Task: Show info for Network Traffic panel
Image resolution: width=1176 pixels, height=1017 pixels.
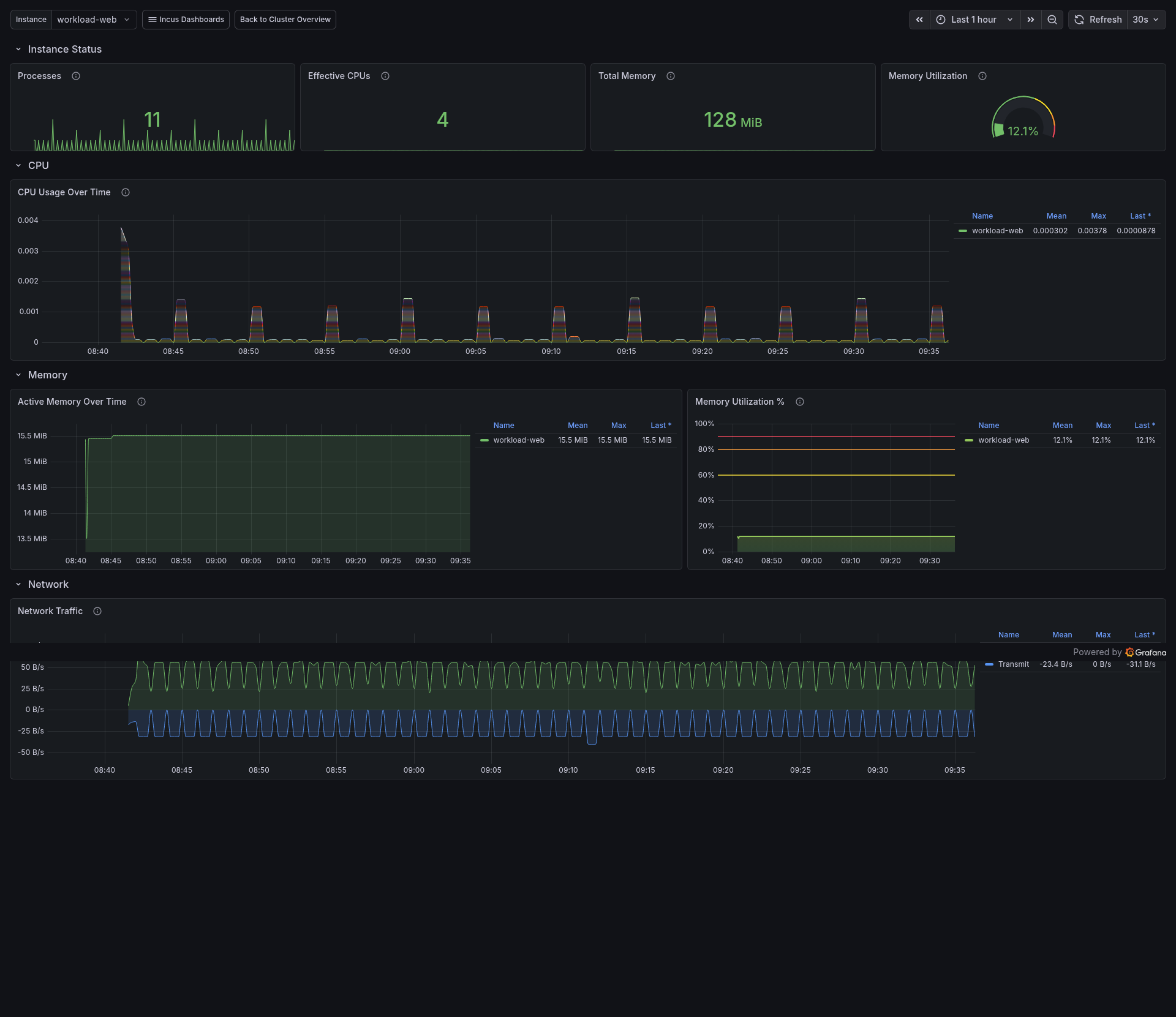Action: pyautogui.click(x=97, y=611)
